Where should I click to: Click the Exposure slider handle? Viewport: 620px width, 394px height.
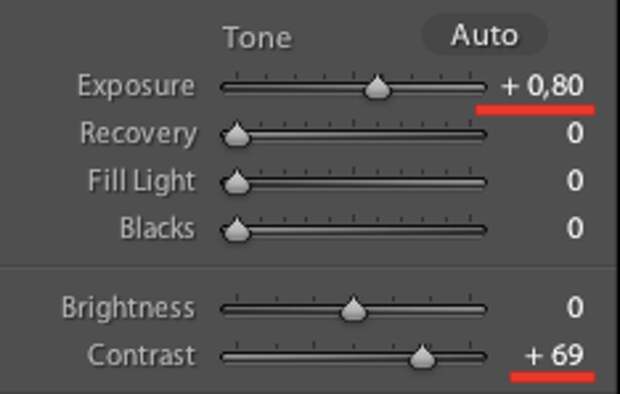(x=377, y=87)
